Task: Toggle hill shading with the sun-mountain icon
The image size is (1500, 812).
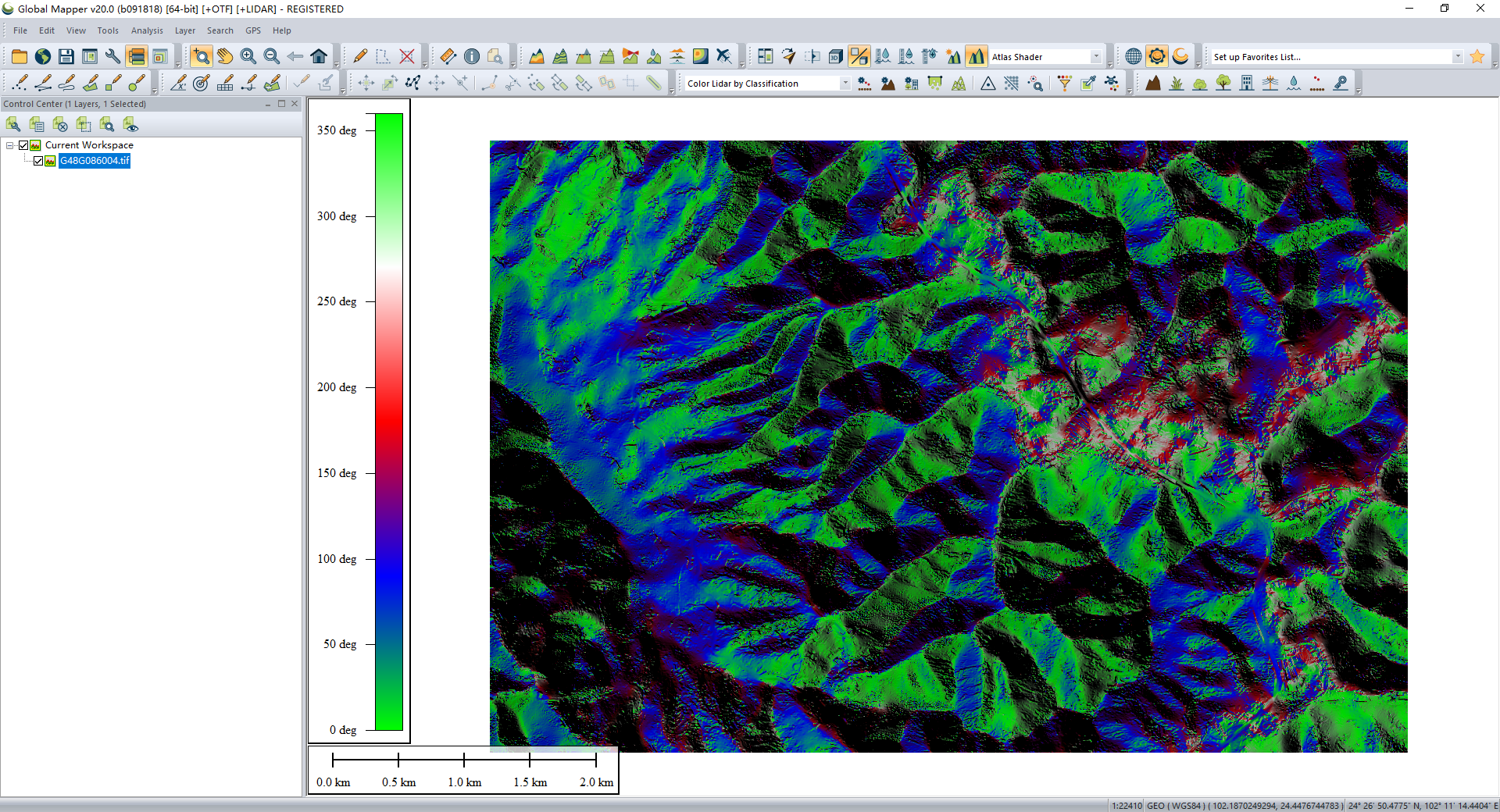Action: click(953, 56)
